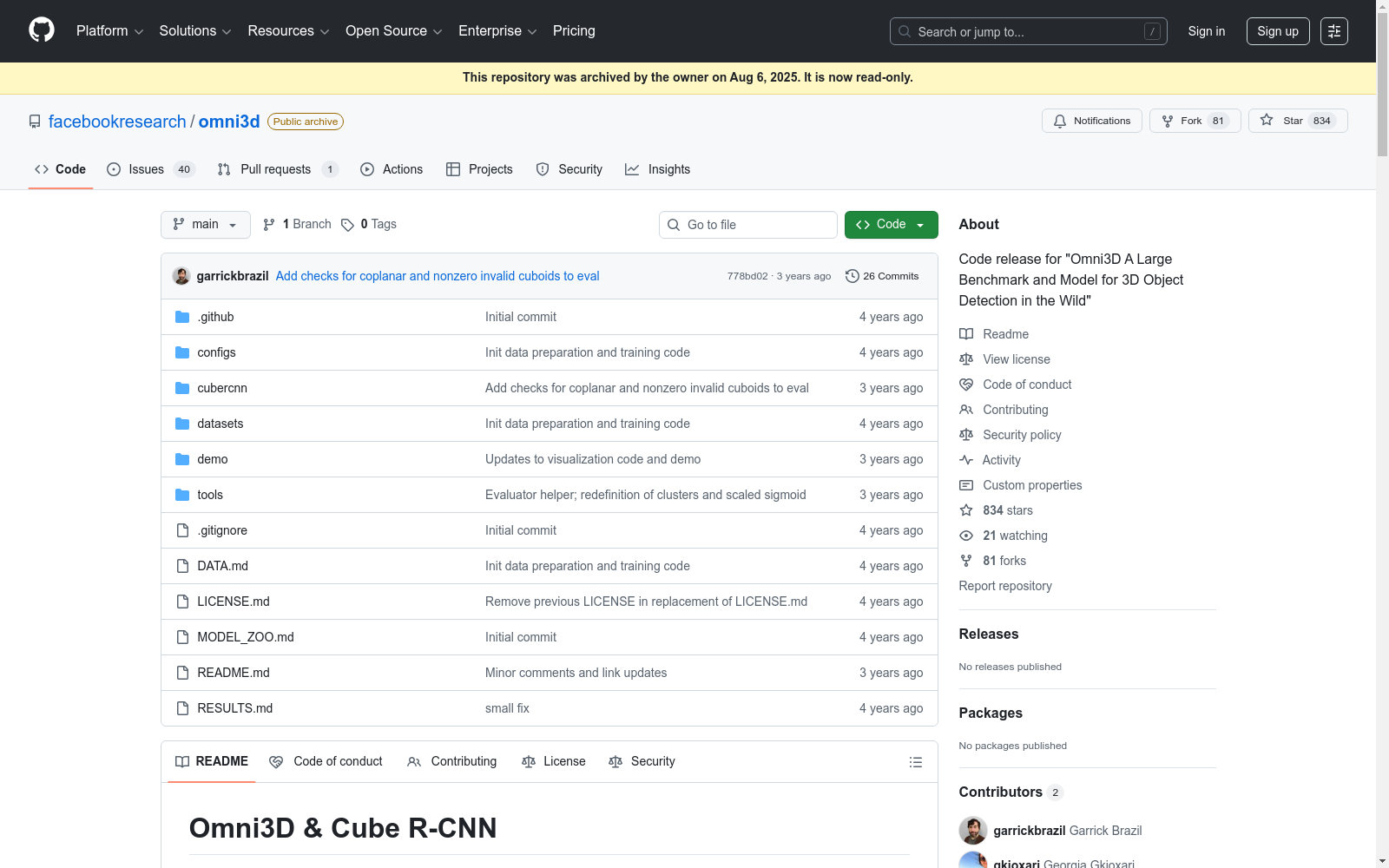Click the branch icon next to 1 Branch

(269, 225)
